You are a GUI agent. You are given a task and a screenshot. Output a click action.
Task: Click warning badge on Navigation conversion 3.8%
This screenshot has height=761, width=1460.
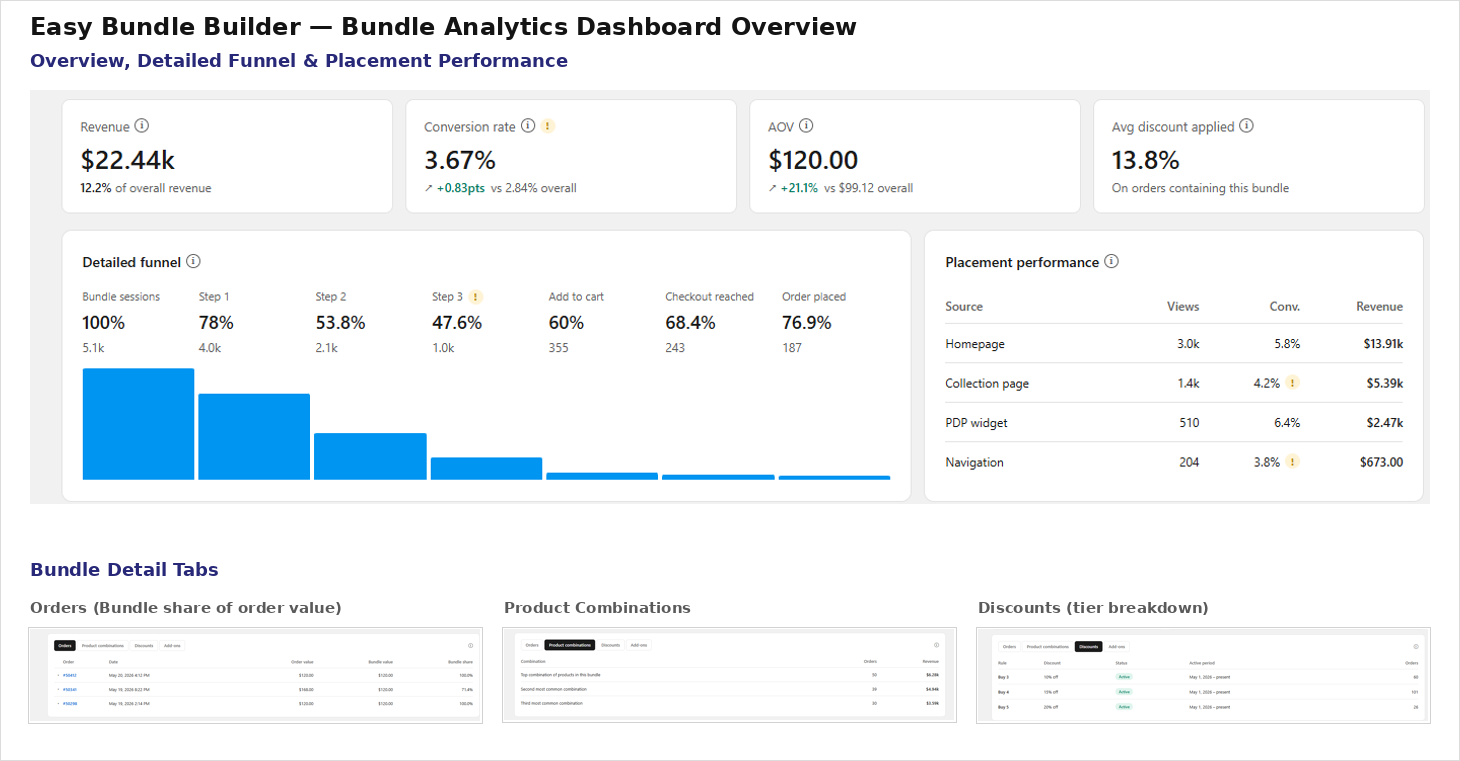tap(1293, 462)
